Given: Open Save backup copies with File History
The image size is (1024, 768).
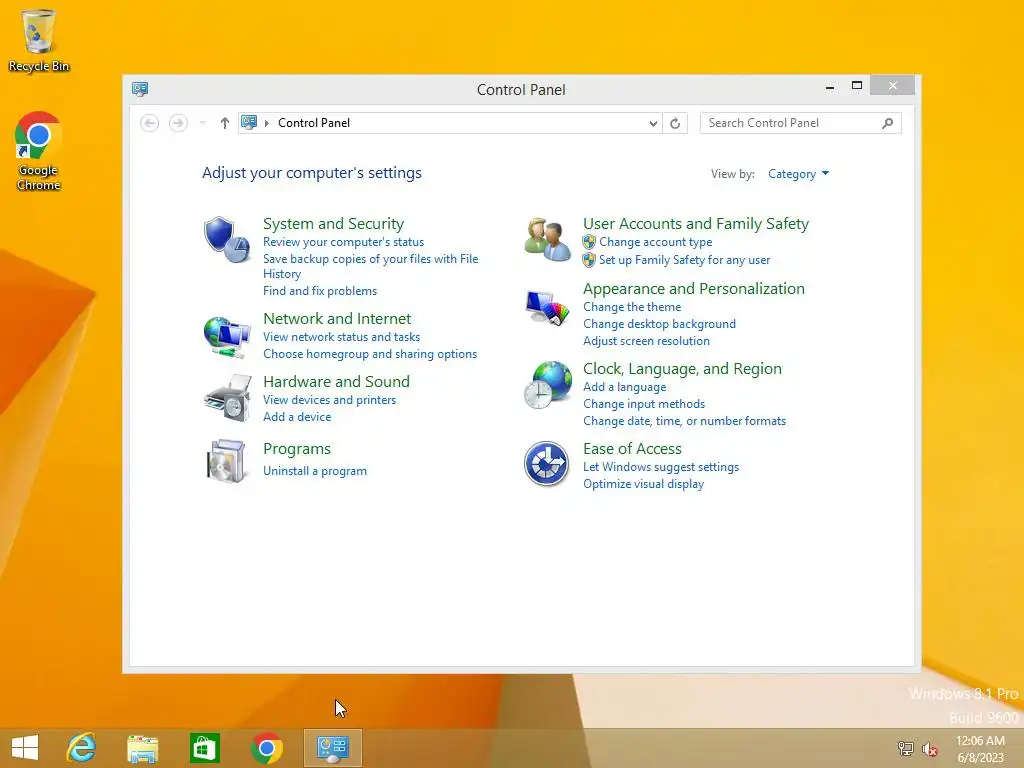Looking at the screenshot, I should coord(370,266).
